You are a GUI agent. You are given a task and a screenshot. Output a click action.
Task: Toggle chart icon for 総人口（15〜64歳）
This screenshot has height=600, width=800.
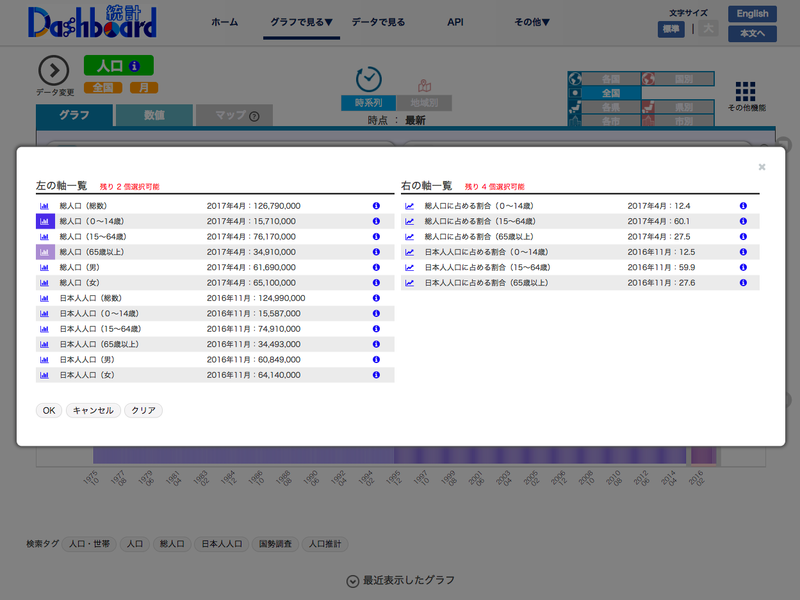coord(44,237)
